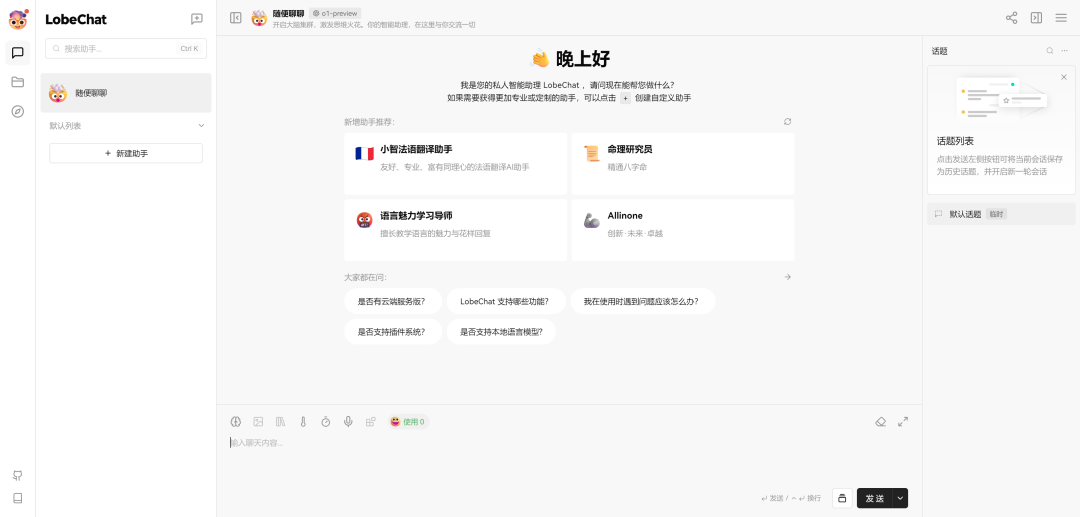Open the Chat section in left rail

tap(18, 52)
